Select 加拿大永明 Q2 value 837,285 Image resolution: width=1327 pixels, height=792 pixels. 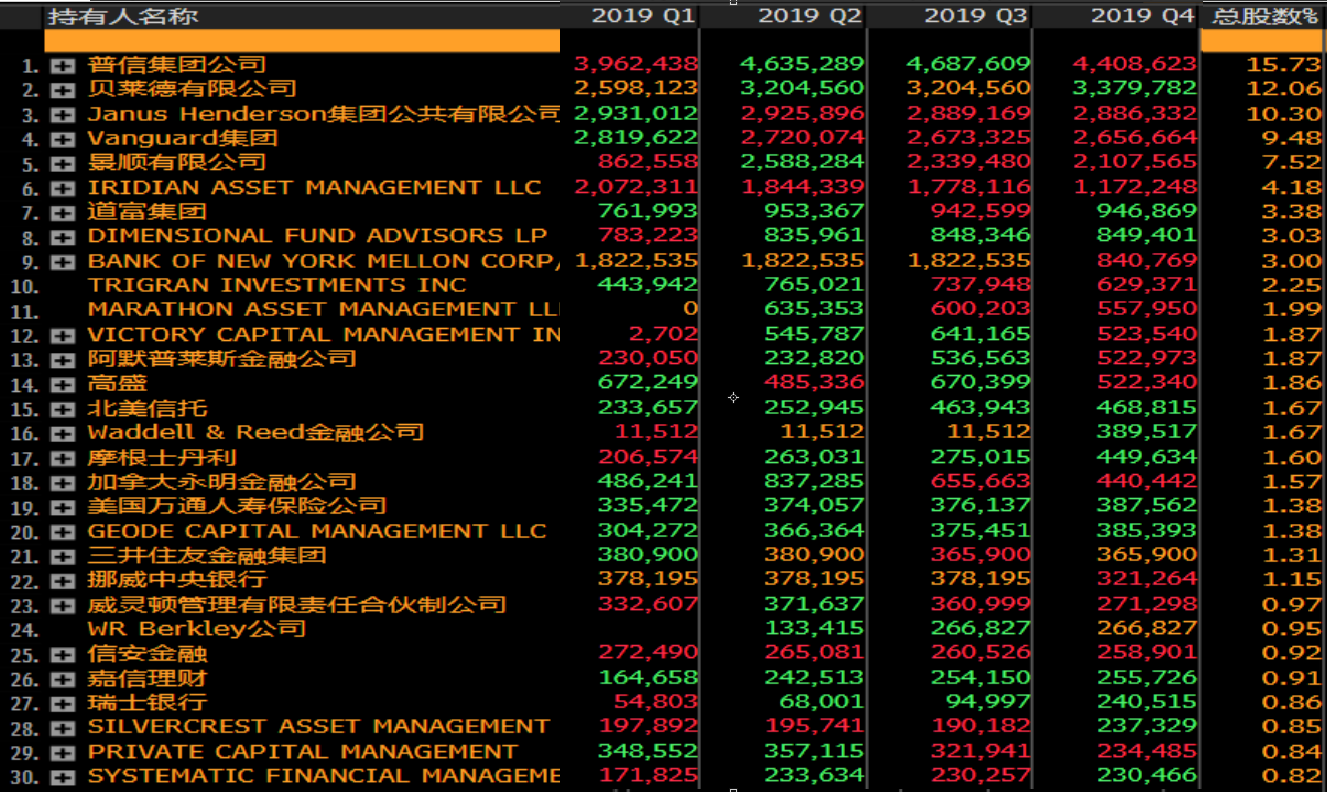[x=814, y=481]
